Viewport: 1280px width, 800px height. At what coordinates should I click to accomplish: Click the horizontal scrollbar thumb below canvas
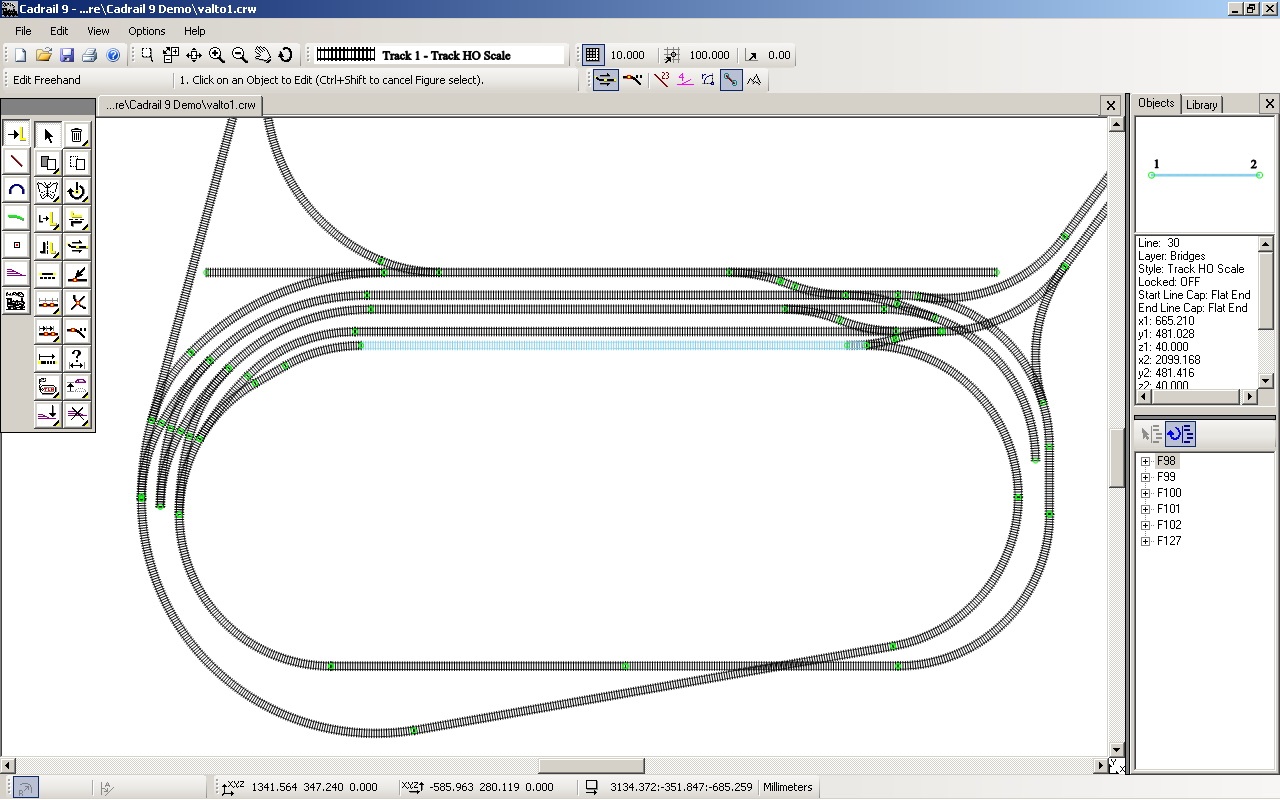point(590,766)
